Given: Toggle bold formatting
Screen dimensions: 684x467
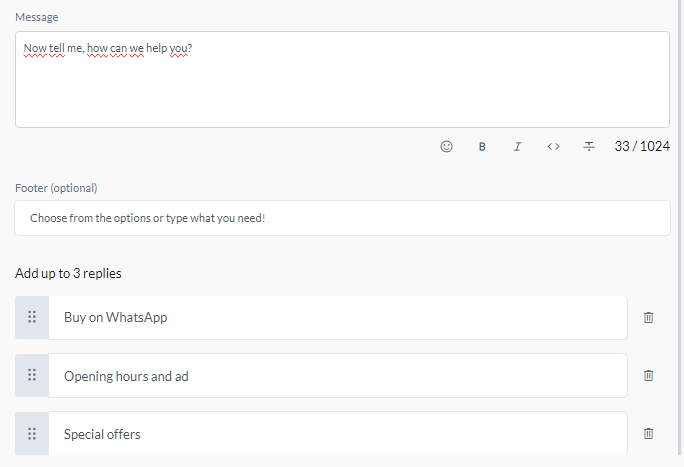Looking at the screenshot, I should click(482, 146).
